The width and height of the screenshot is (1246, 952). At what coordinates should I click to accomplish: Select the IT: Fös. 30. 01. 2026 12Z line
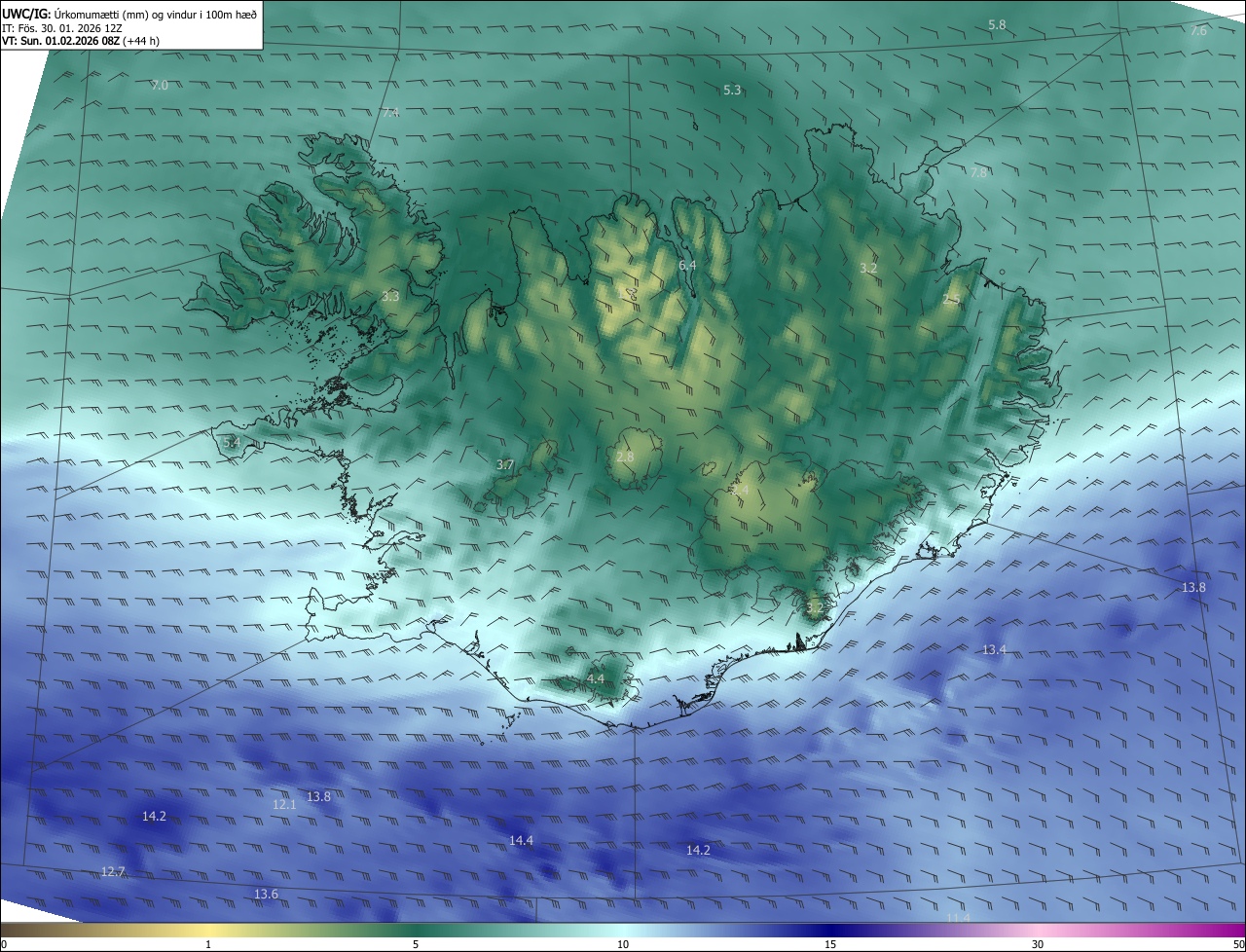pyautogui.click(x=61, y=28)
